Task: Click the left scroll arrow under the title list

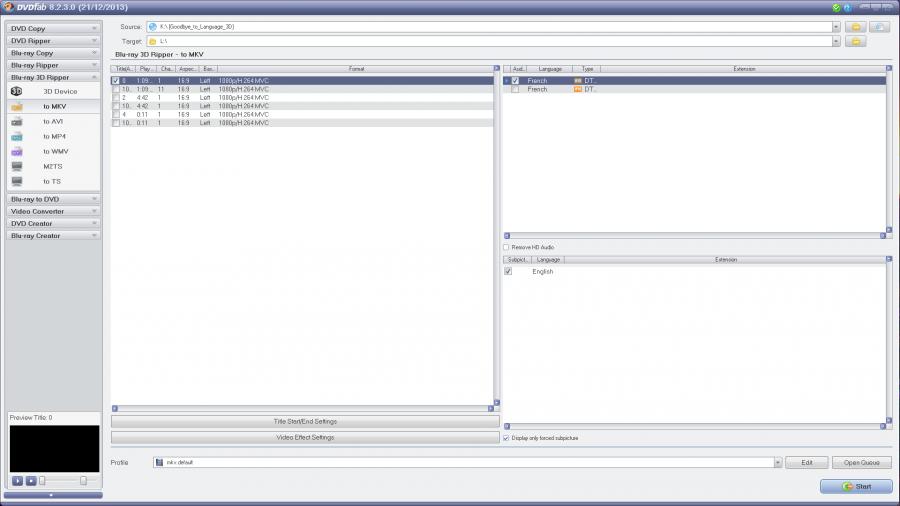Action: [x=115, y=408]
